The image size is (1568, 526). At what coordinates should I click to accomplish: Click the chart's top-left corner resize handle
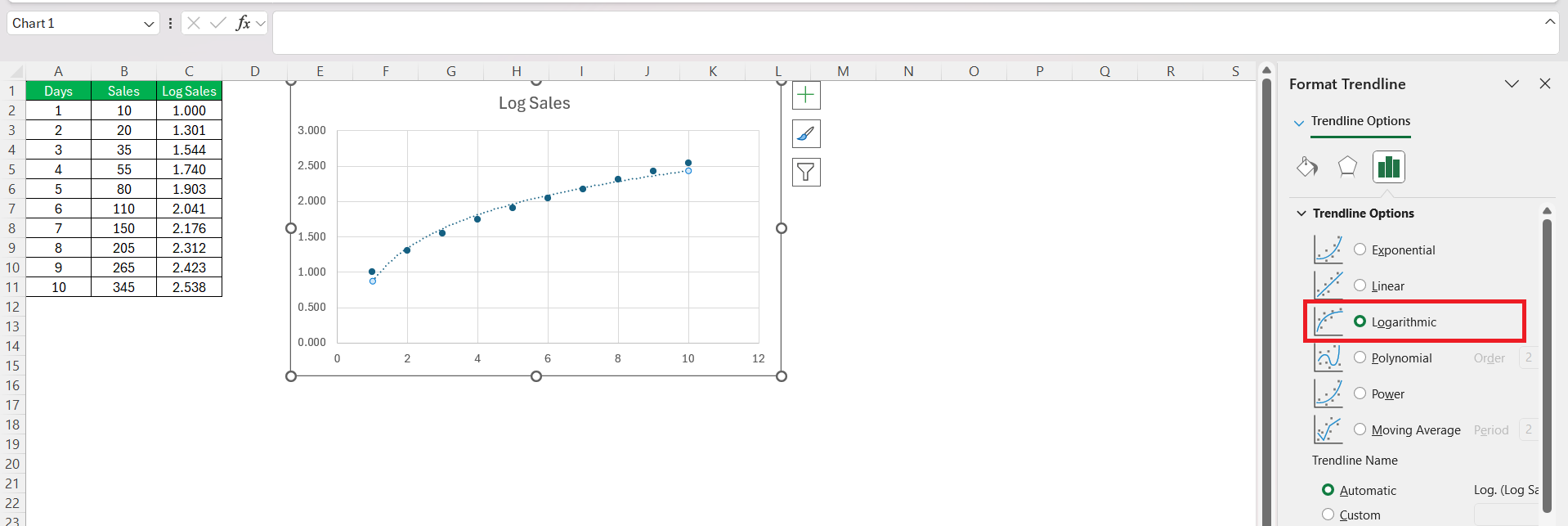[291, 82]
